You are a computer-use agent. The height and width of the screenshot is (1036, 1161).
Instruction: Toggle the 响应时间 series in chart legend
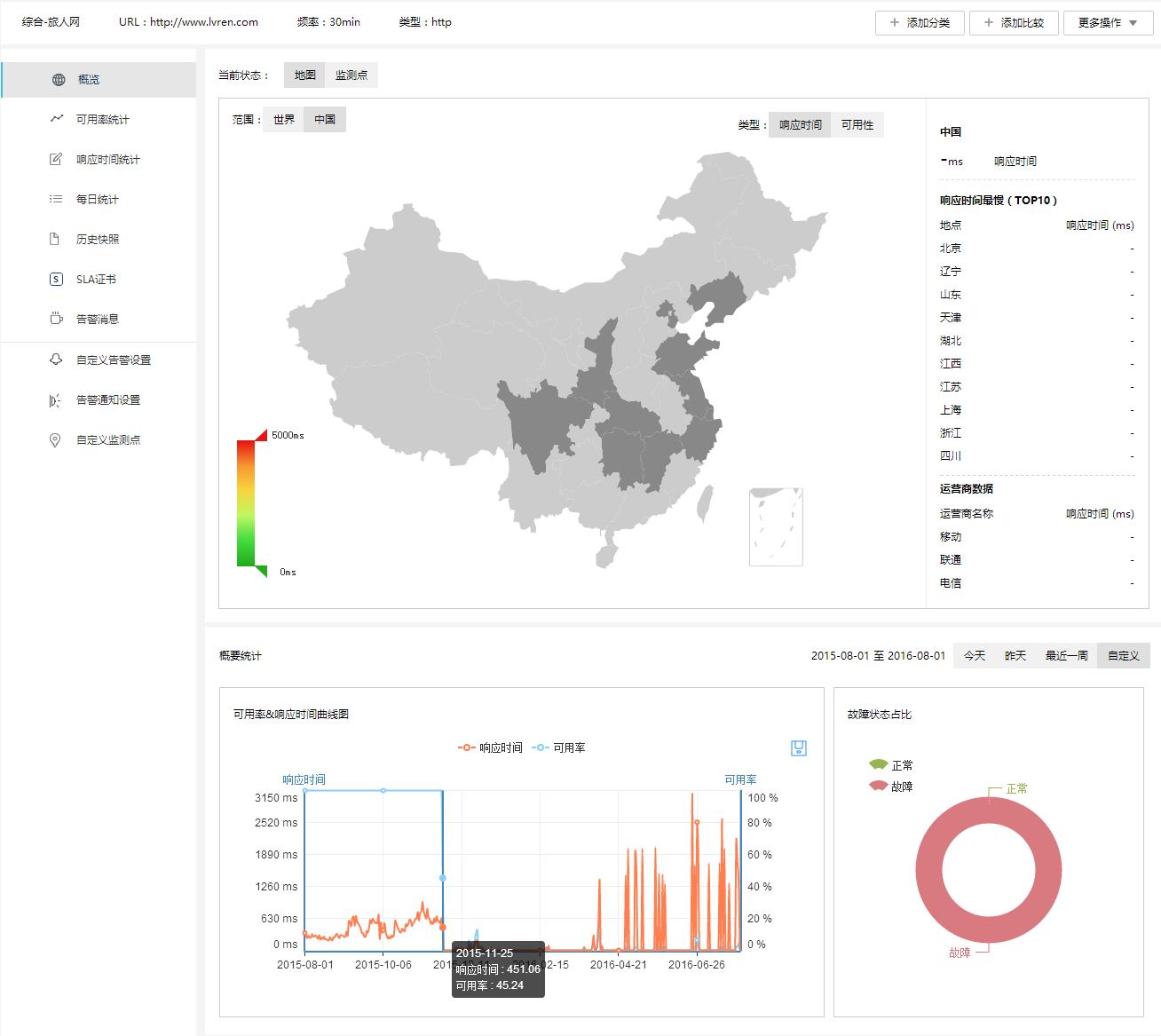(x=490, y=747)
